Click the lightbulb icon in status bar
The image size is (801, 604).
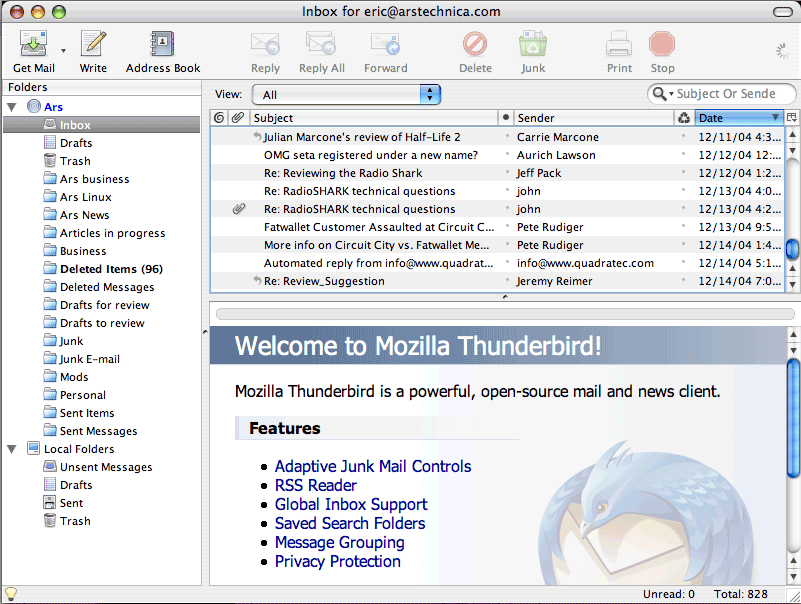[11, 594]
